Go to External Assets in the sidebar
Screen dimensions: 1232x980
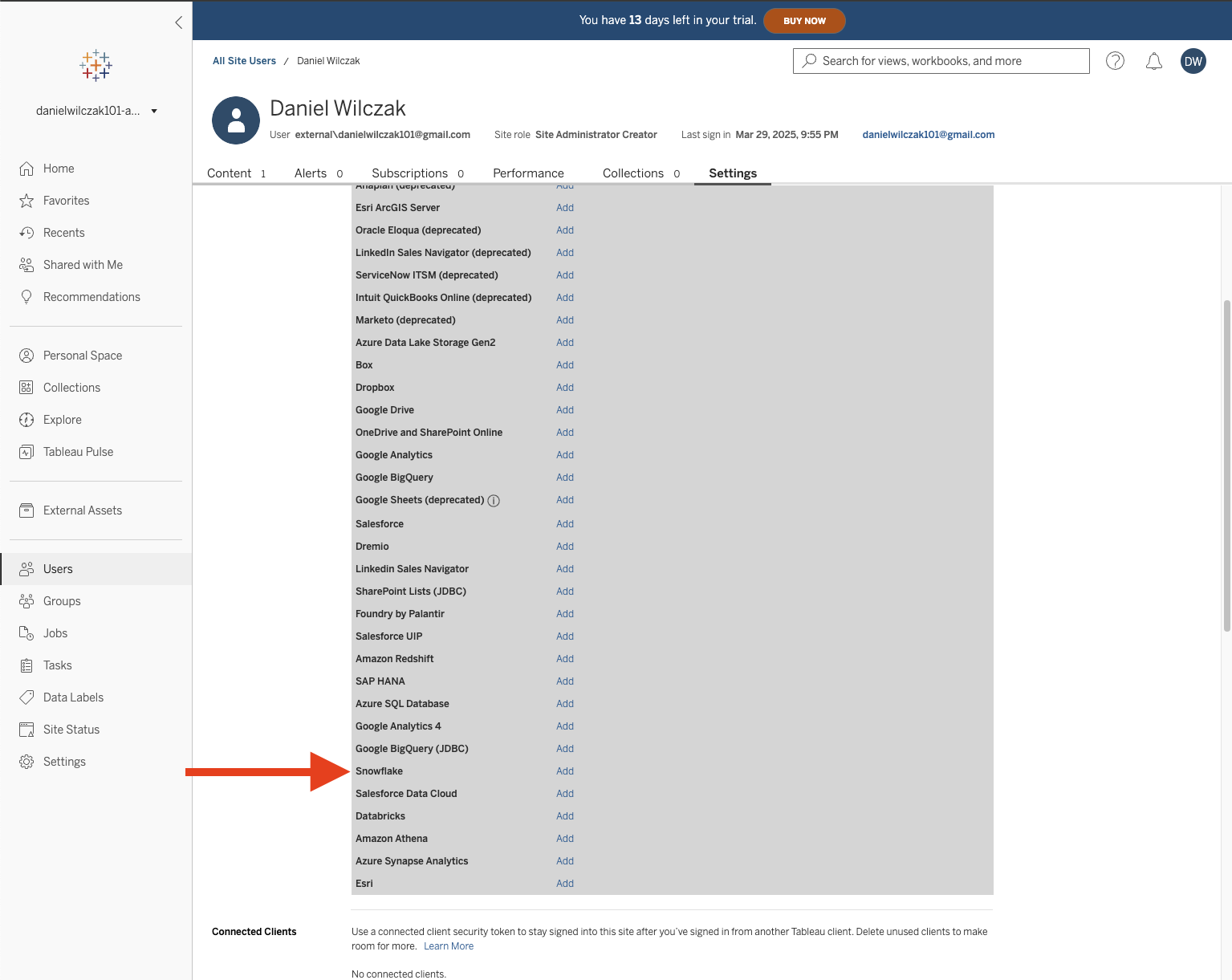coord(82,510)
